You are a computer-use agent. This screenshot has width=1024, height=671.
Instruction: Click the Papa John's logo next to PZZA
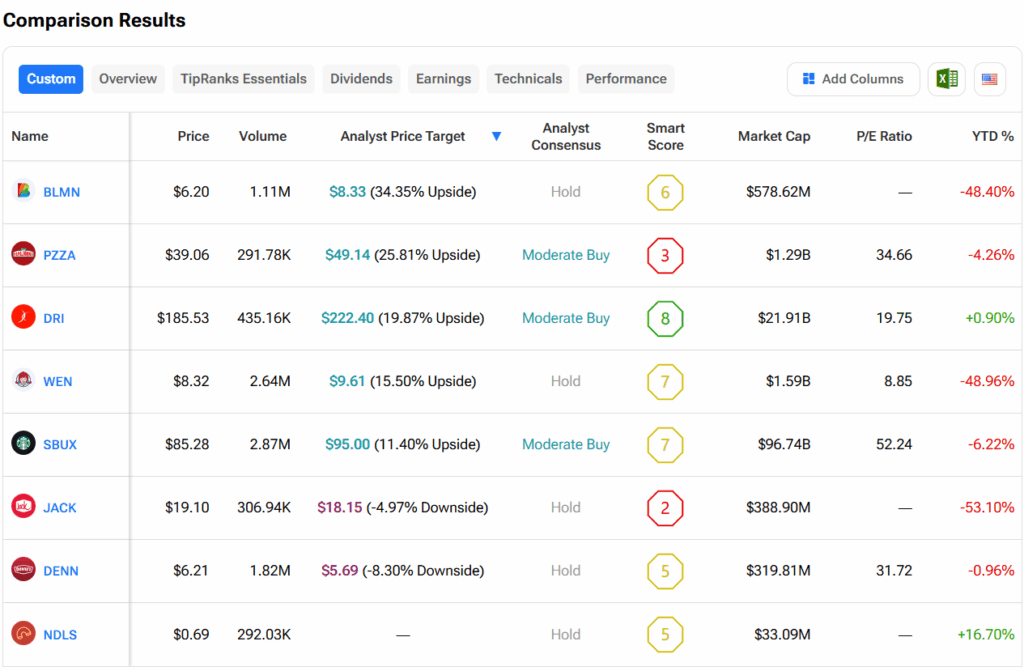(23, 254)
